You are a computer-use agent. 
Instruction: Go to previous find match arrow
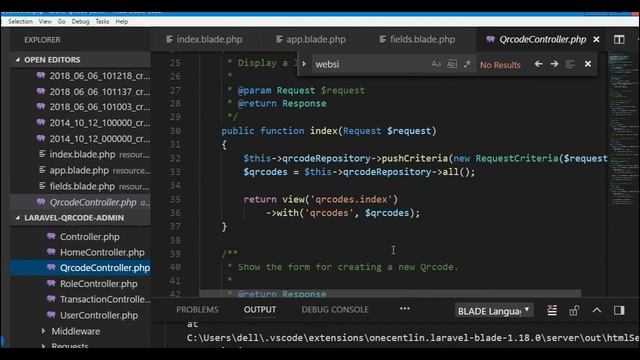538,64
